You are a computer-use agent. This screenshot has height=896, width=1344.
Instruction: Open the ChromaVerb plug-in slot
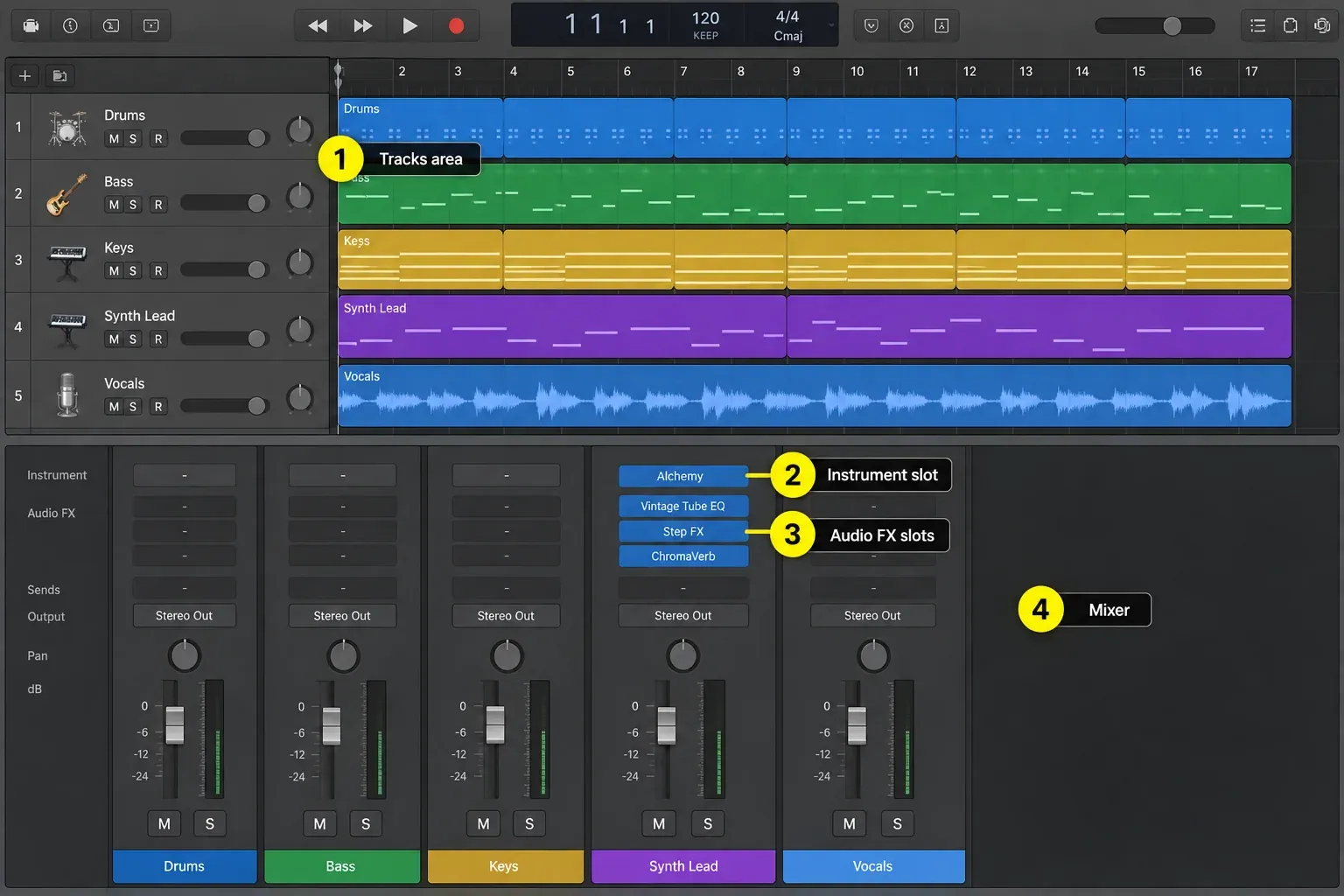(683, 556)
